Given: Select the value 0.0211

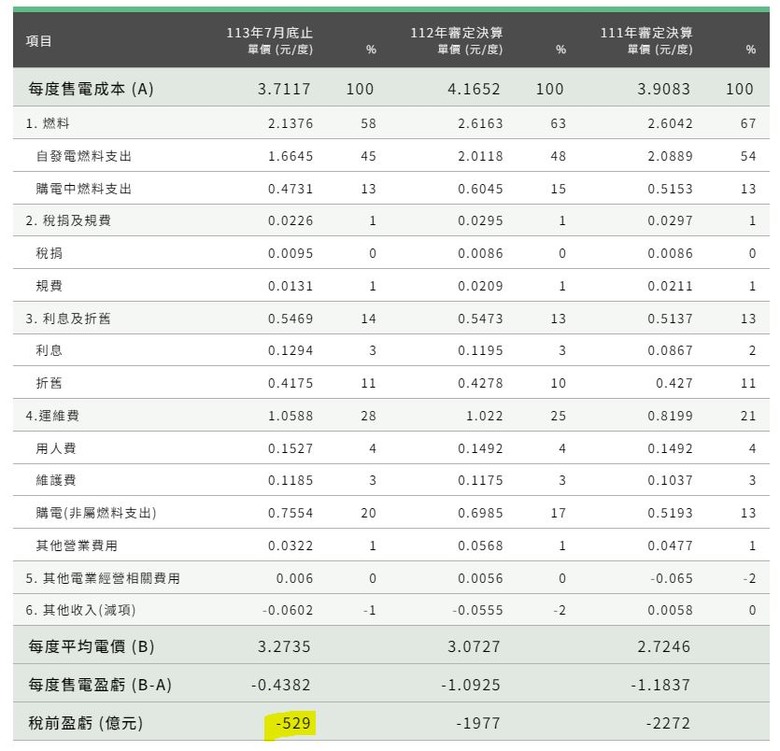Looking at the screenshot, I should point(670,286).
